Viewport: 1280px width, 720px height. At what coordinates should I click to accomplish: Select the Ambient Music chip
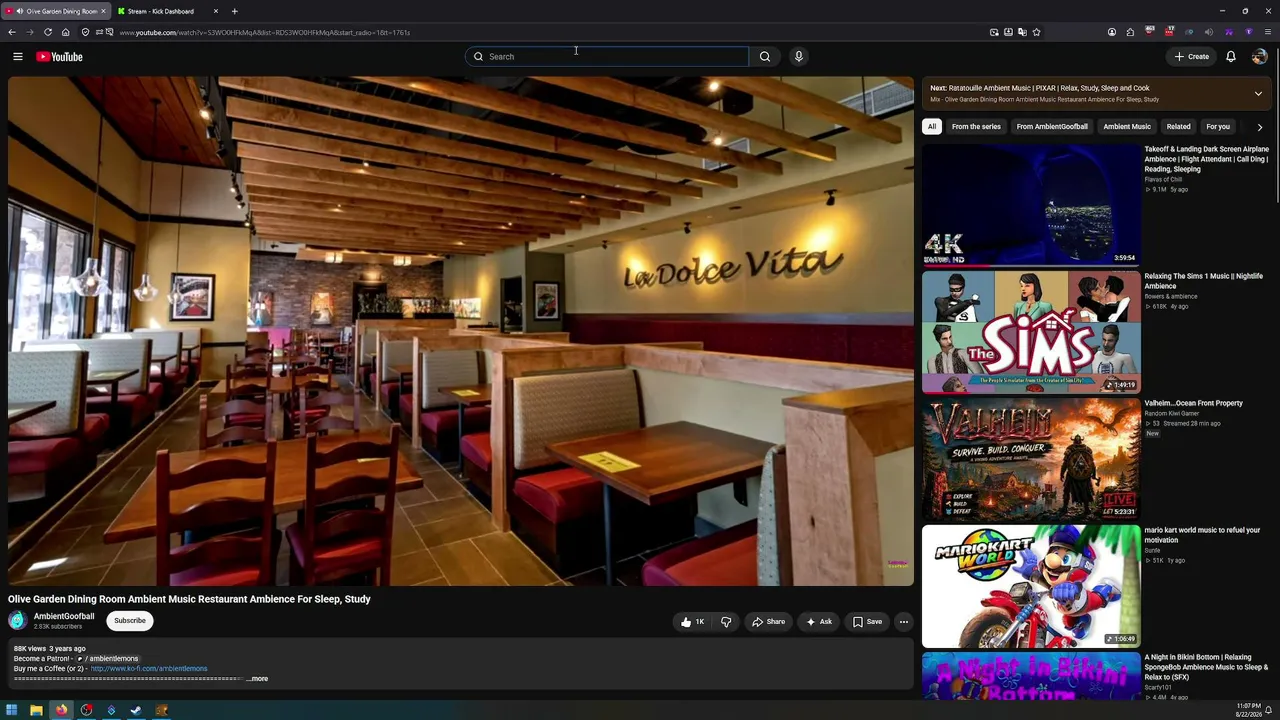(1127, 127)
